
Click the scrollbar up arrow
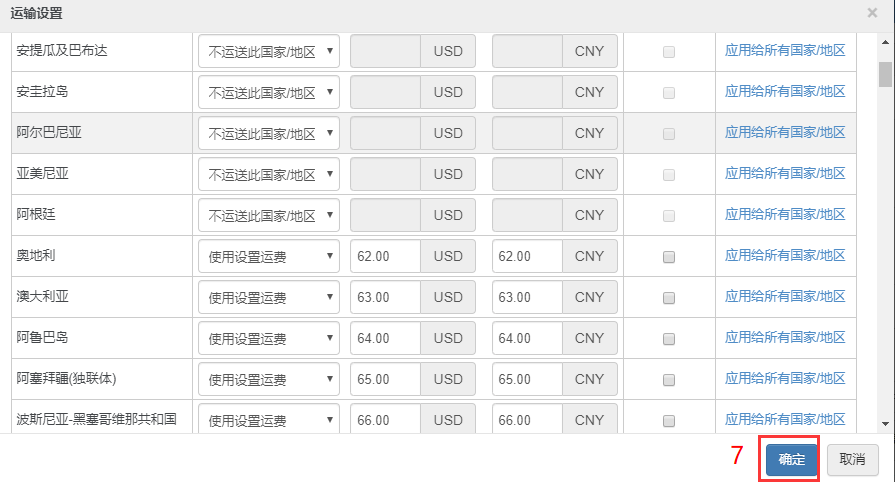coord(885,42)
